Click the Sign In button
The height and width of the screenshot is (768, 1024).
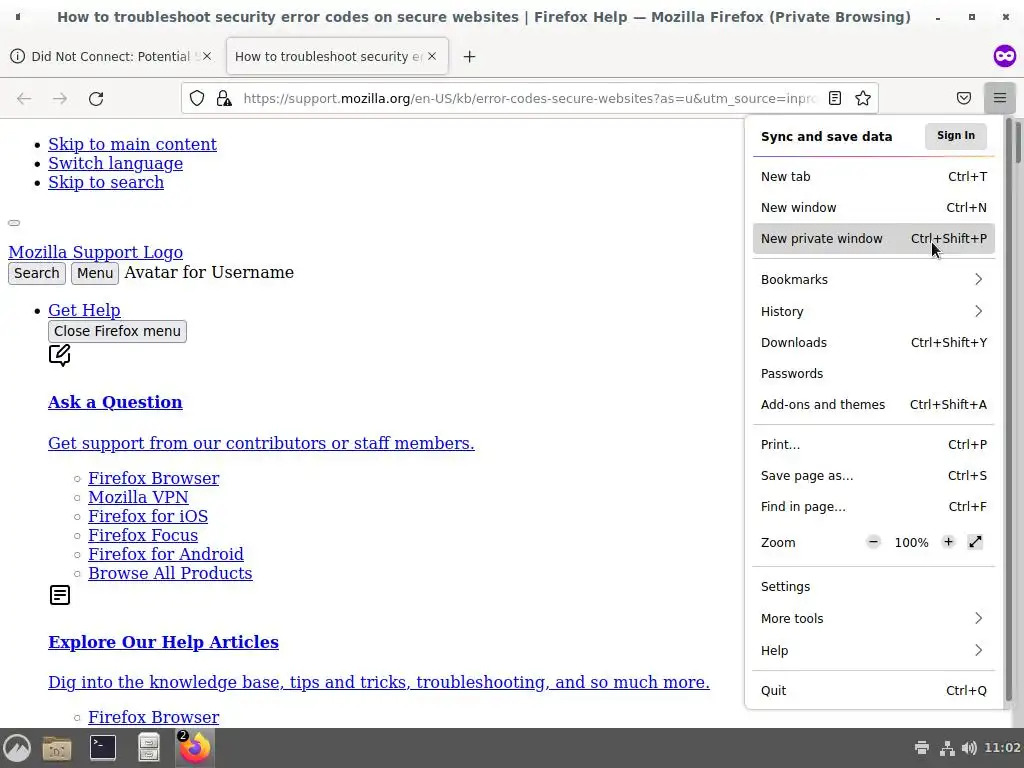coord(955,135)
